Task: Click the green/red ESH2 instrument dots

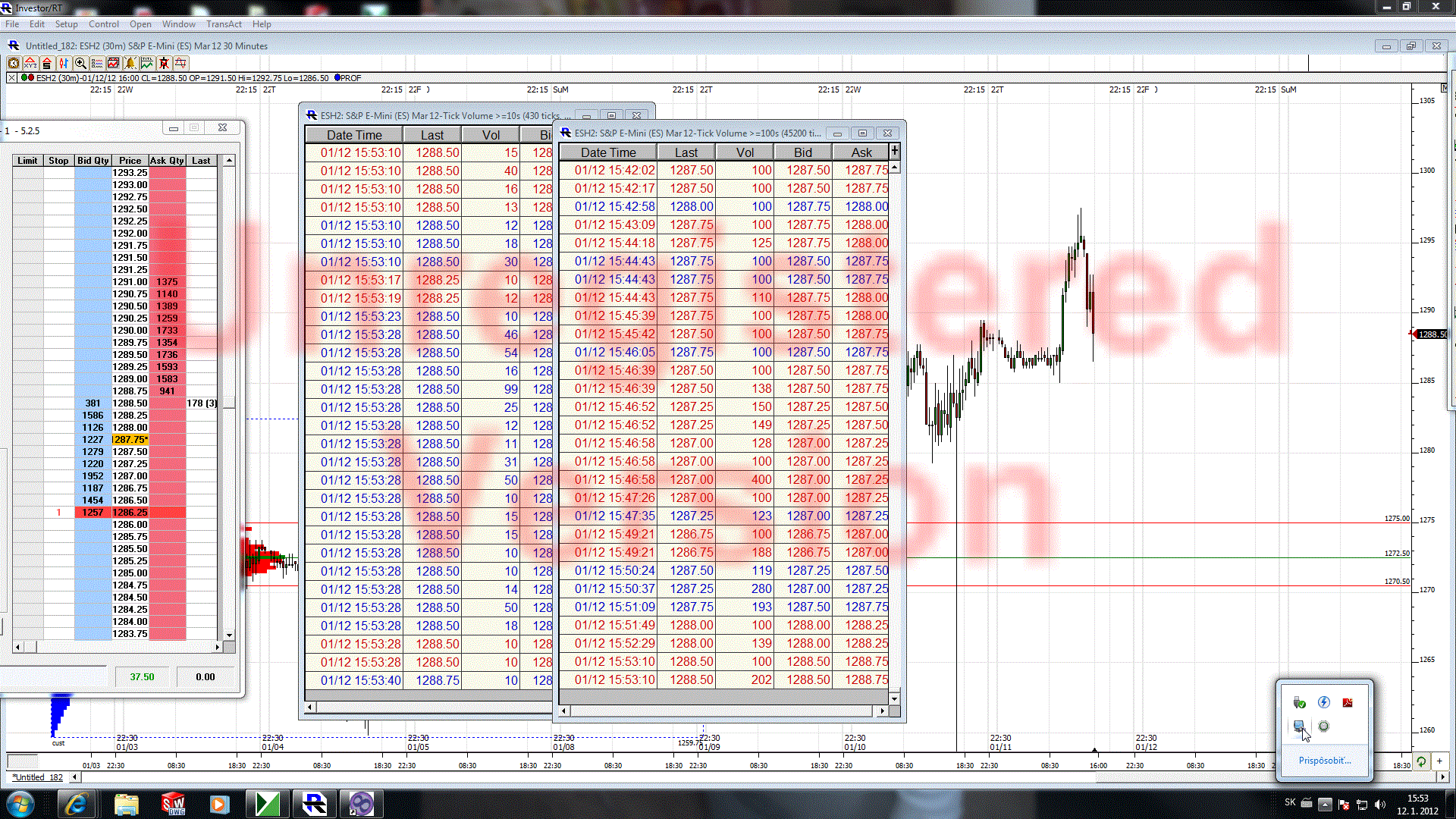Action: click(x=27, y=78)
